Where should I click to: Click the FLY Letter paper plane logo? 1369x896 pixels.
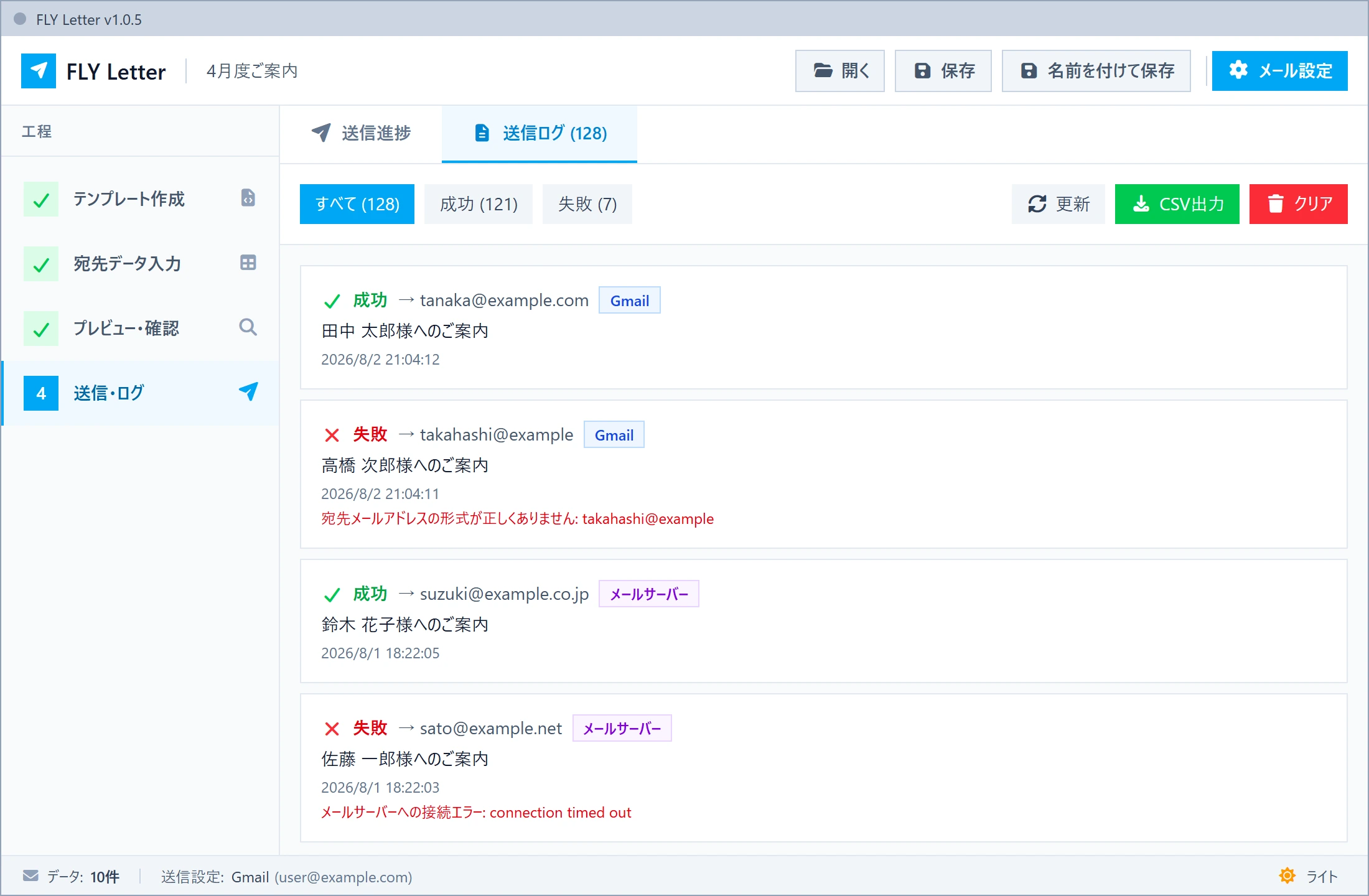coord(39,71)
